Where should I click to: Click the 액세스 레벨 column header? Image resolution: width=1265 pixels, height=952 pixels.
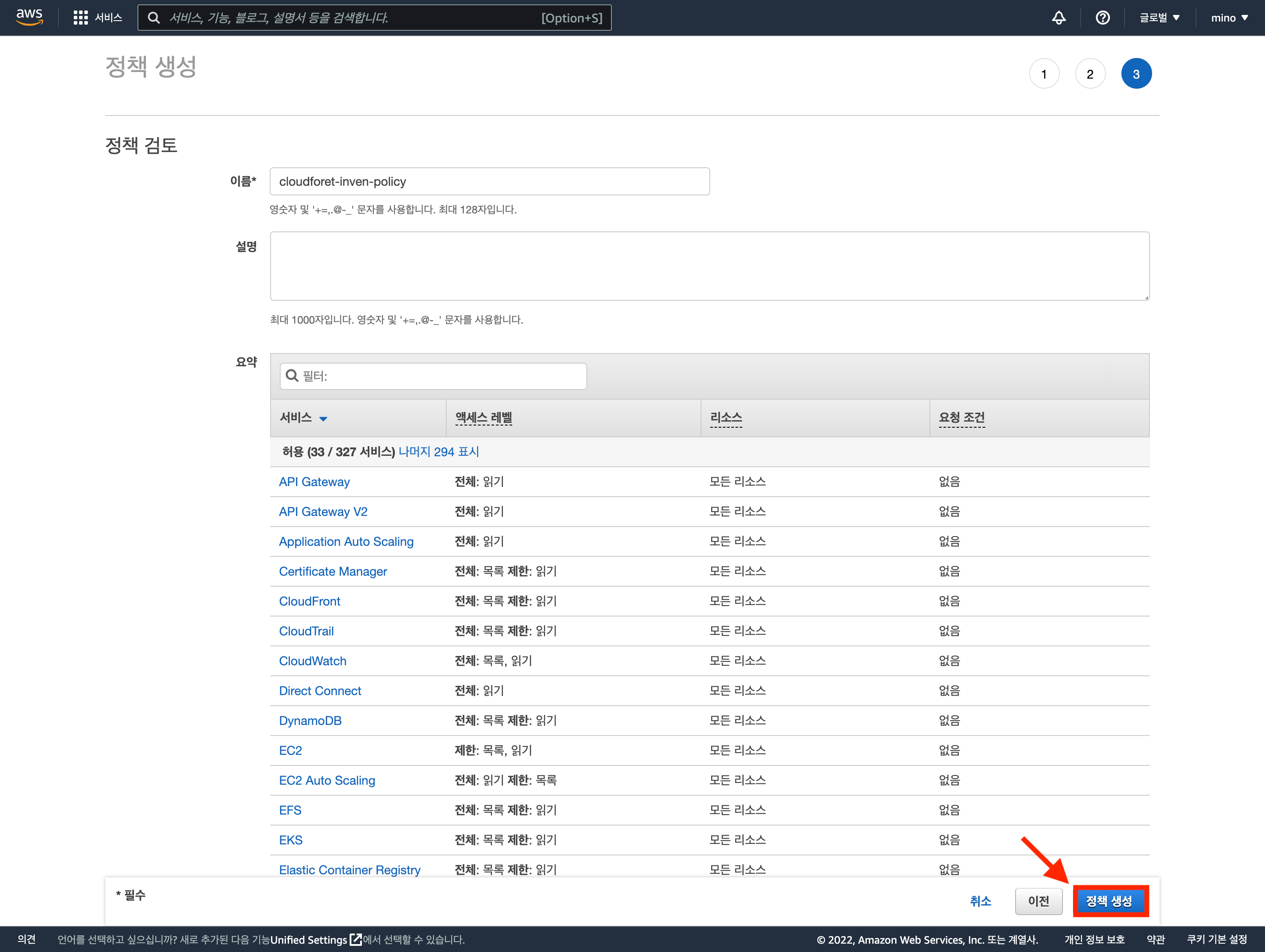(x=483, y=418)
